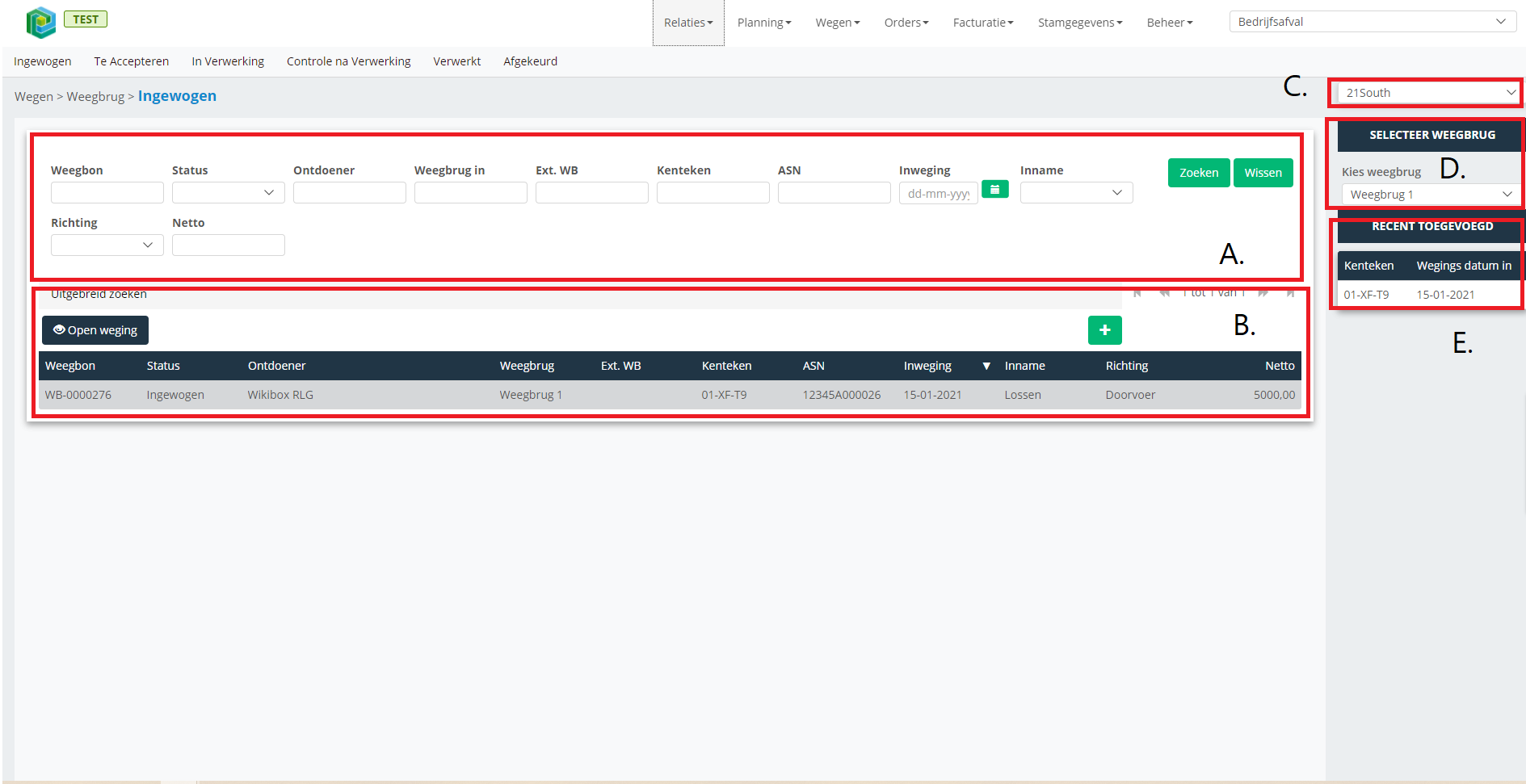Switch to the Te Accepteren tab
Image resolution: width=1526 pixels, height=784 pixels.
(x=132, y=61)
